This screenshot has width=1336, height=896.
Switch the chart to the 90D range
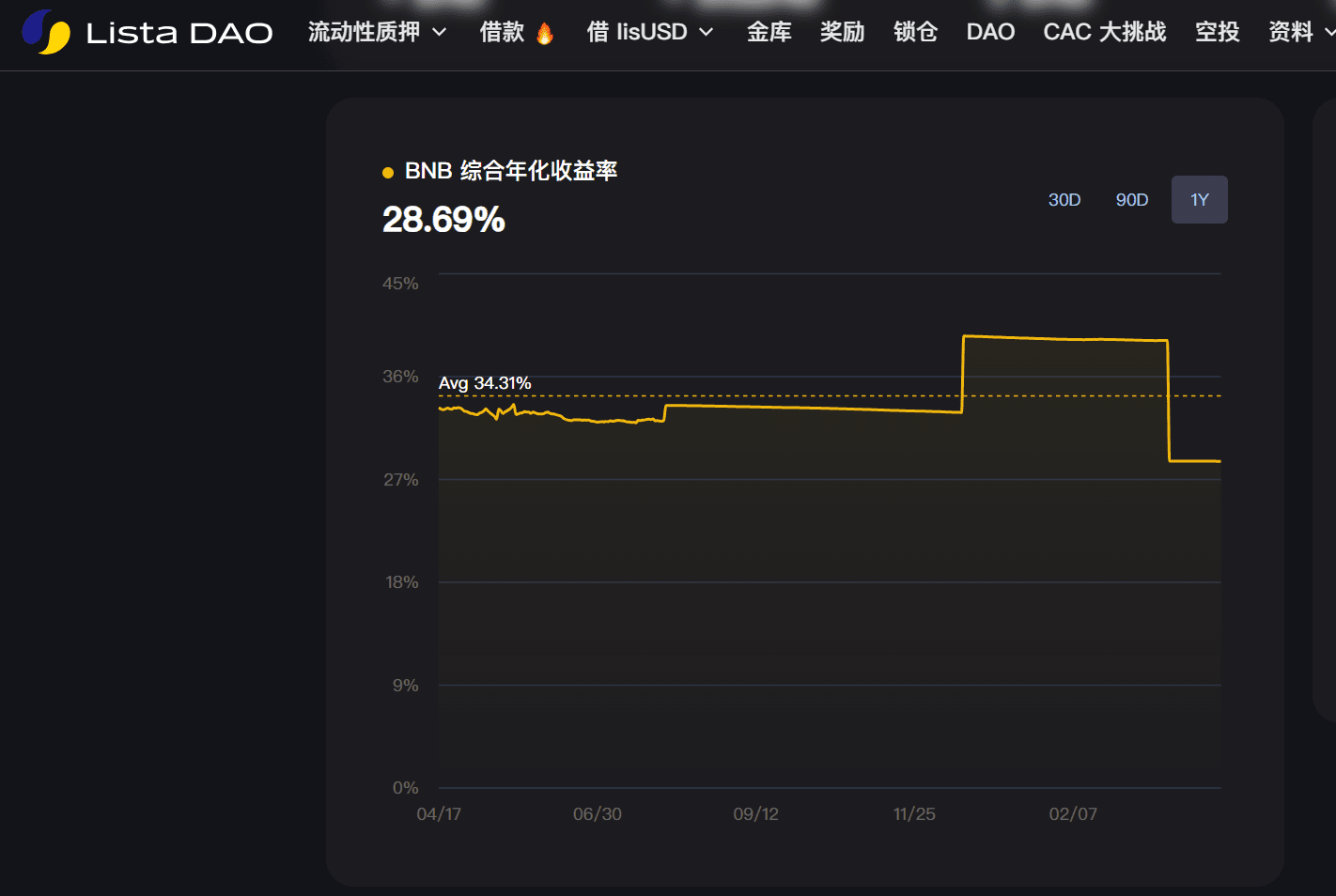point(1132,200)
